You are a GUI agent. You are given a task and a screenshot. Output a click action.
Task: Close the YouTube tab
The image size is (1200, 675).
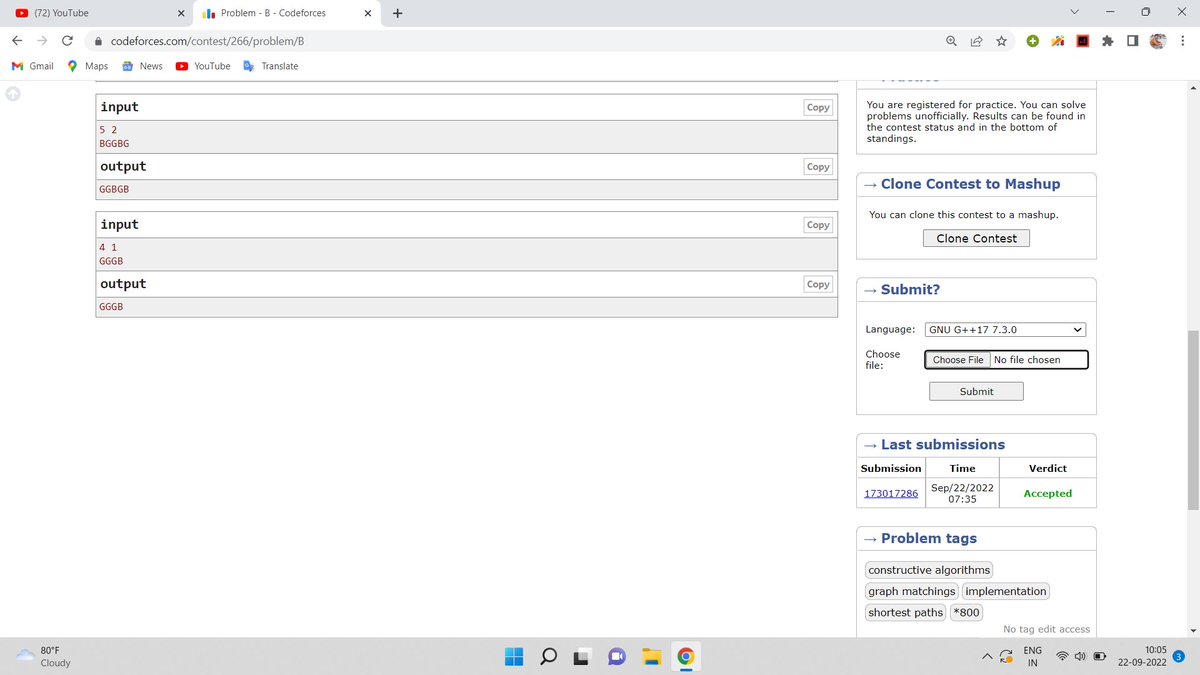click(181, 13)
